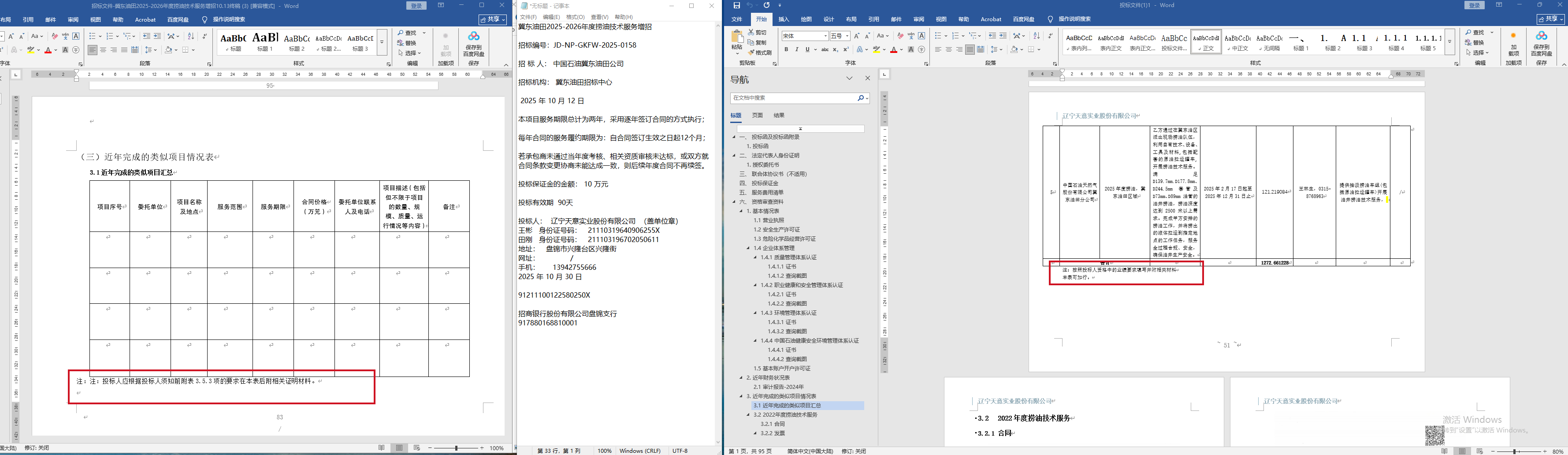Close the Navigation pane
This screenshot has height=455, width=1568.
coord(868,78)
